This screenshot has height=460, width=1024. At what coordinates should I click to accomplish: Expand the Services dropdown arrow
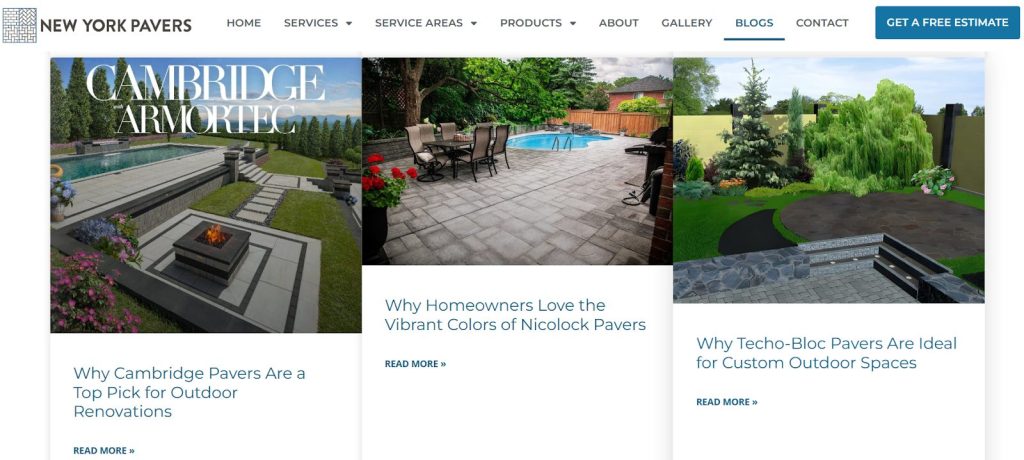349,24
